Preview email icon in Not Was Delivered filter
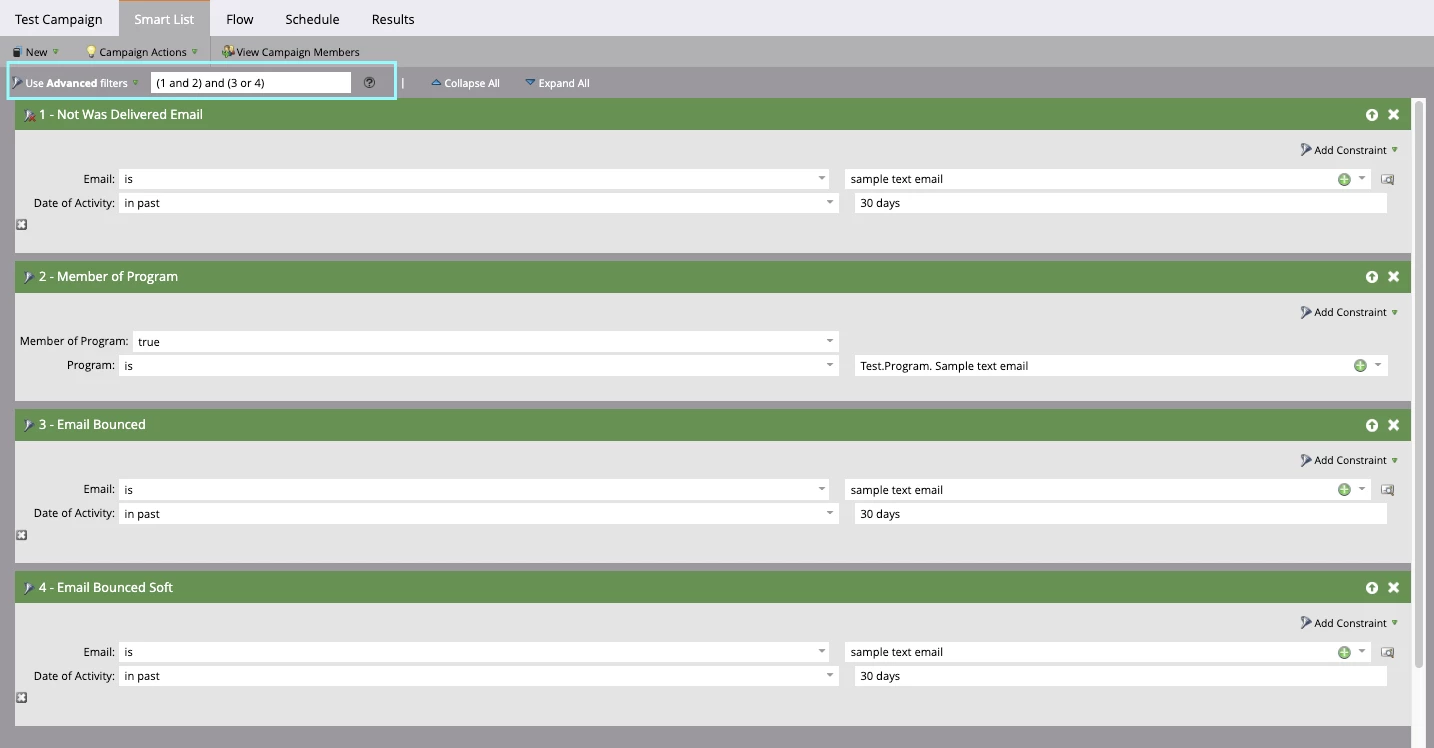This screenshot has width=1434, height=748. coord(1387,180)
